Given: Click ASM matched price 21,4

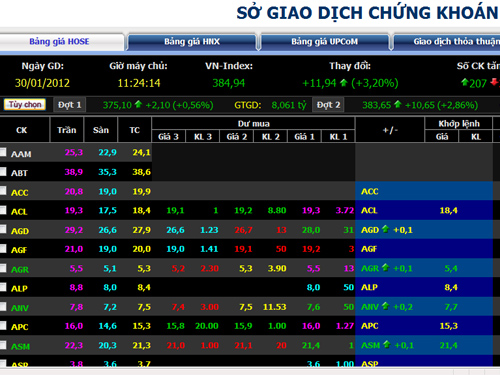Looking at the screenshot, I should pos(449,345).
